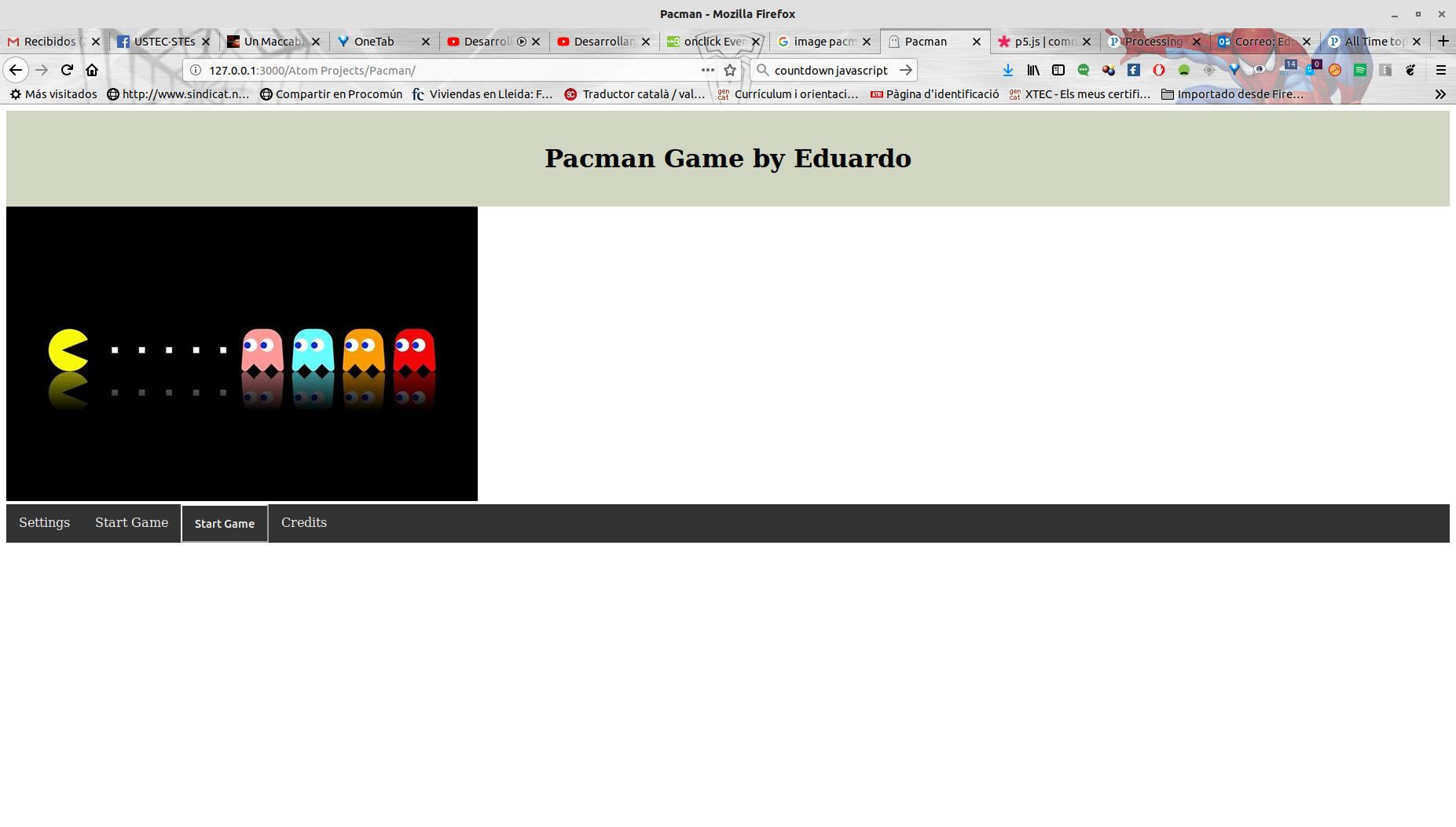The height and width of the screenshot is (827, 1456).
Task: Open the Firefox home page icon
Action: point(92,70)
